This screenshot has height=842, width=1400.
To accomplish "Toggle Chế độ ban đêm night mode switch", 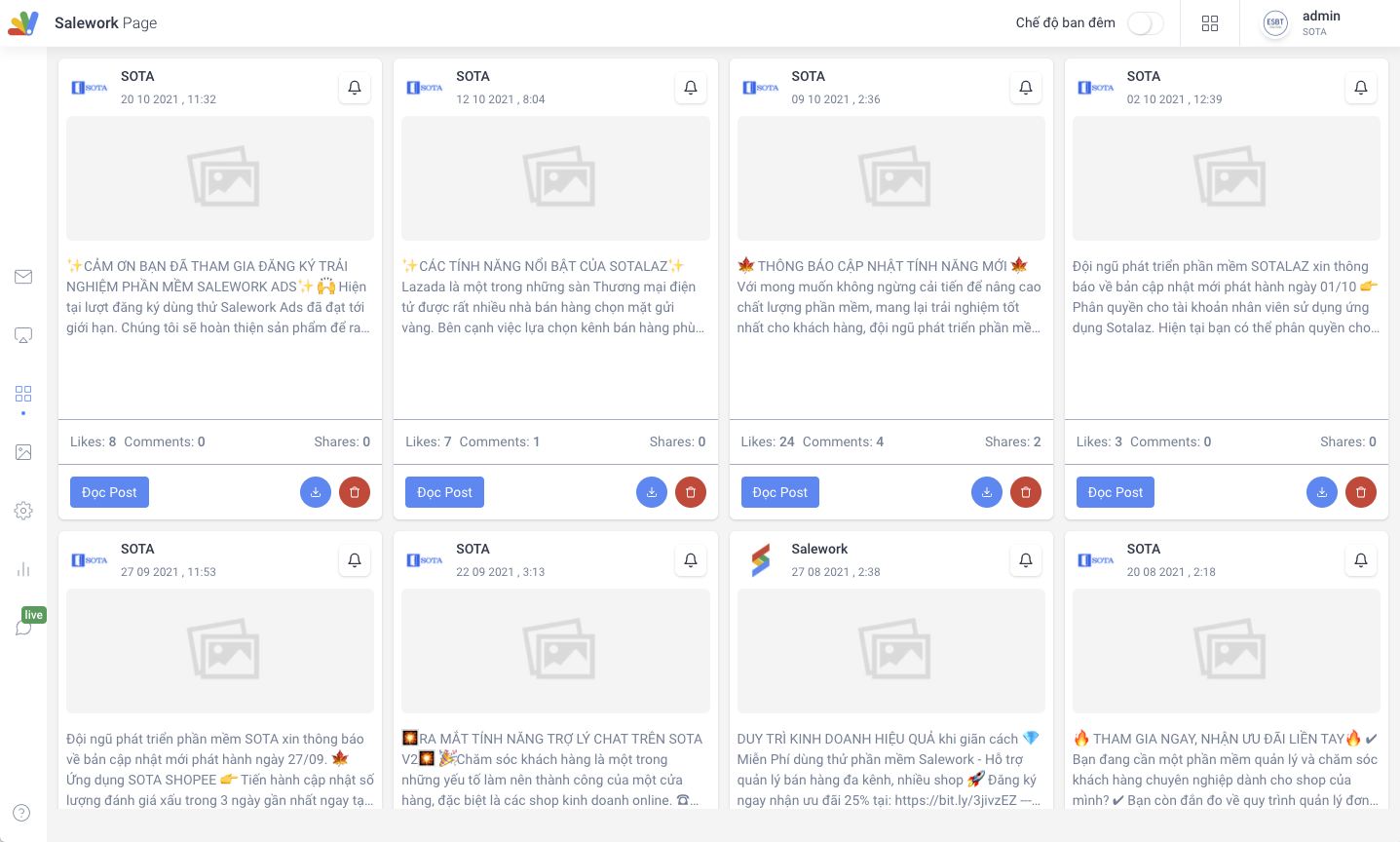I will coord(1146,23).
